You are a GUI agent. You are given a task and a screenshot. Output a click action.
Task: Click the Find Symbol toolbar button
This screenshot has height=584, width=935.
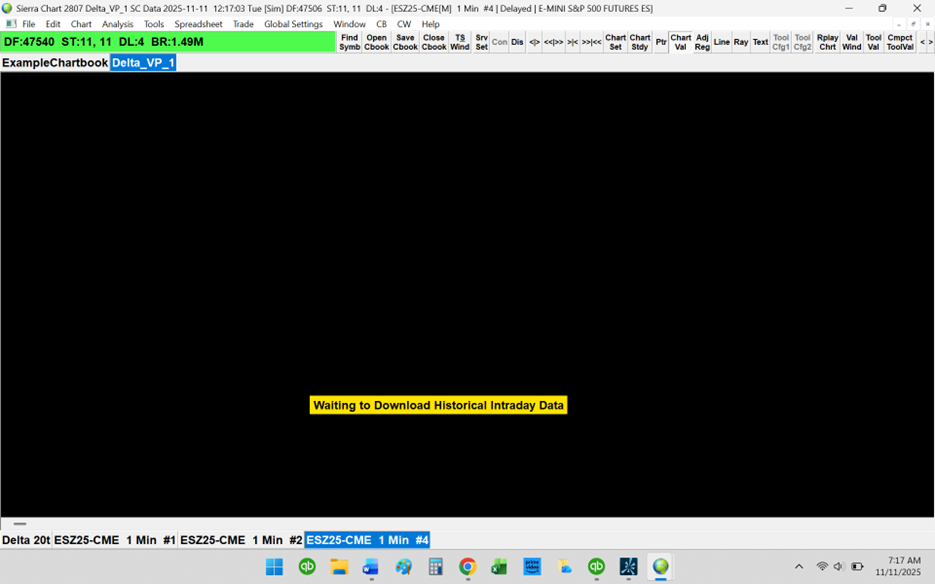pyautogui.click(x=349, y=42)
